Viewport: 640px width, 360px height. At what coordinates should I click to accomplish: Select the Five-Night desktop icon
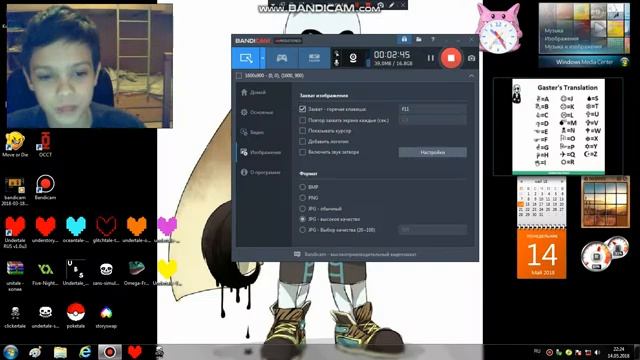(45, 273)
